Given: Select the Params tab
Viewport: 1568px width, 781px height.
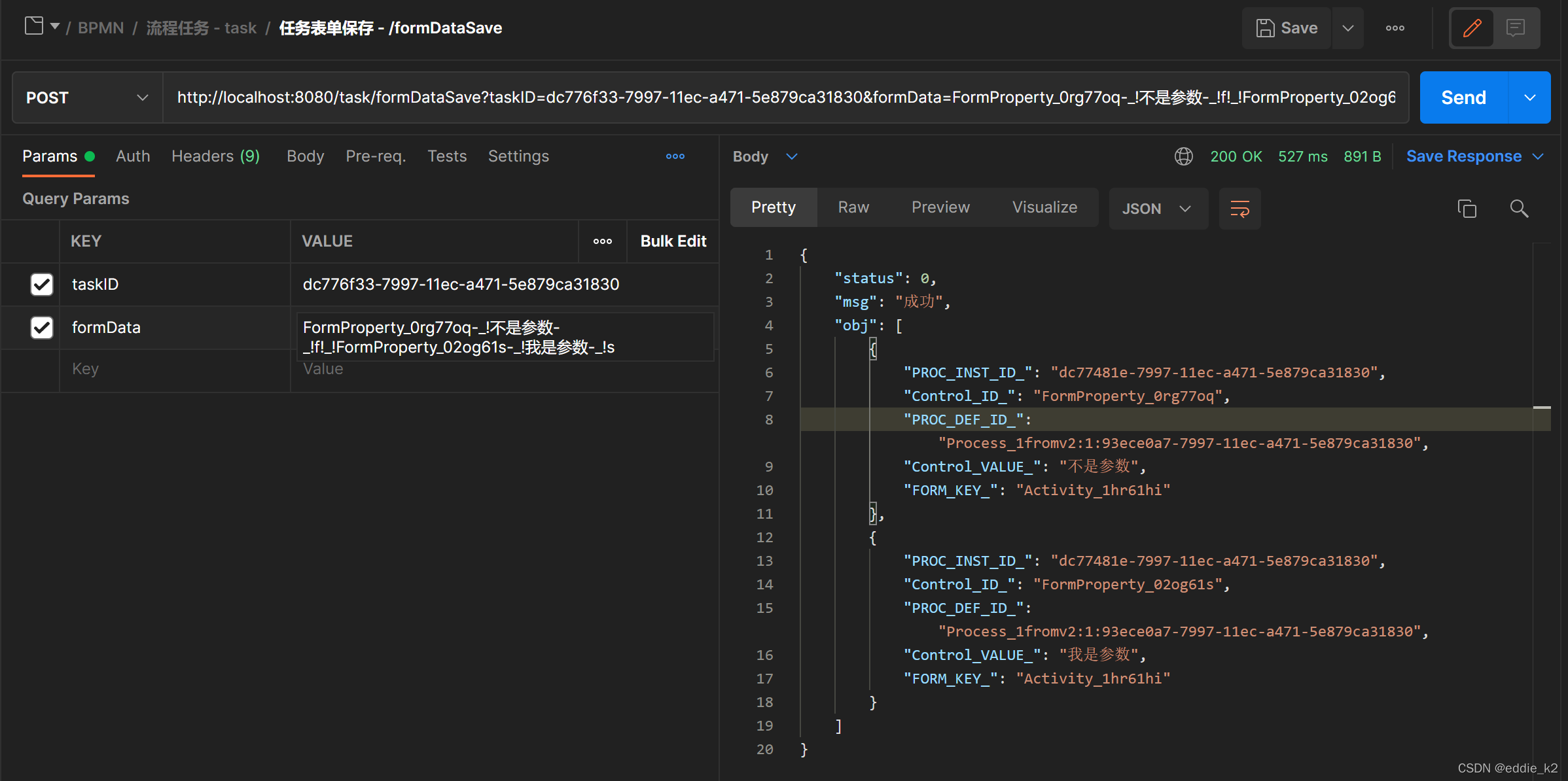Looking at the screenshot, I should [x=58, y=156].
